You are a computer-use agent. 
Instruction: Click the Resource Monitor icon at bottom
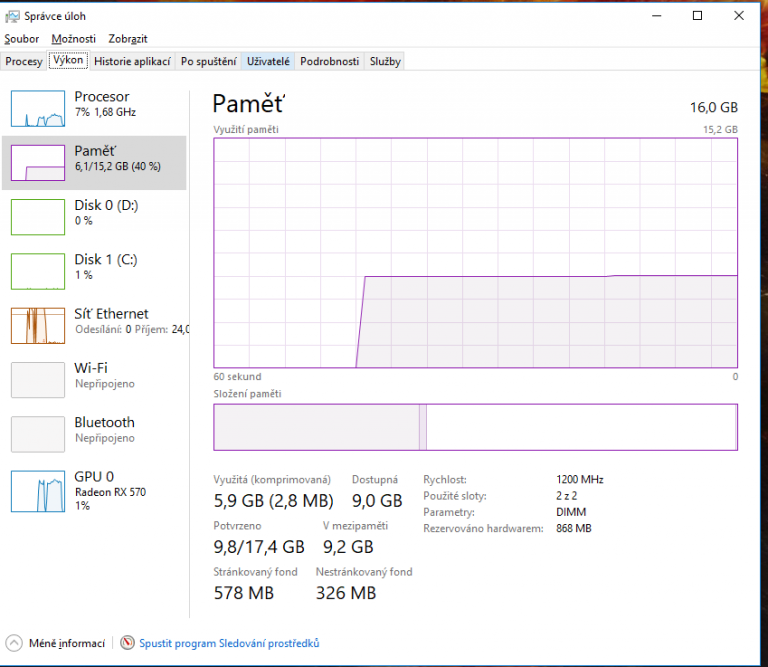pyautogui.click(x=127, y=643)
